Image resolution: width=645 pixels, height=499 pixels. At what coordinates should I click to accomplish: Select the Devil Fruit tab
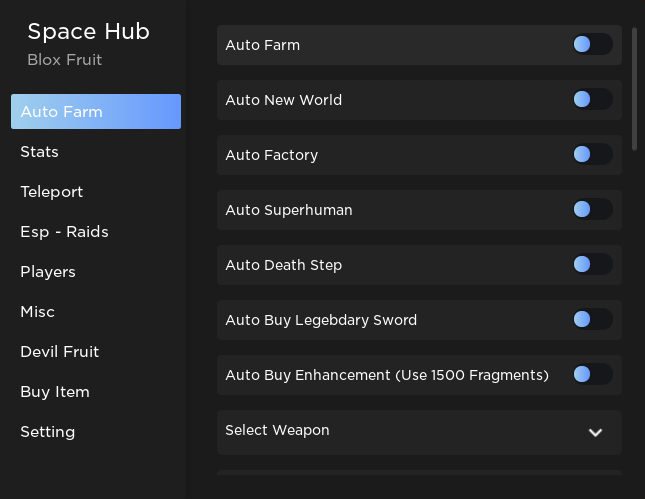(60, 352)
